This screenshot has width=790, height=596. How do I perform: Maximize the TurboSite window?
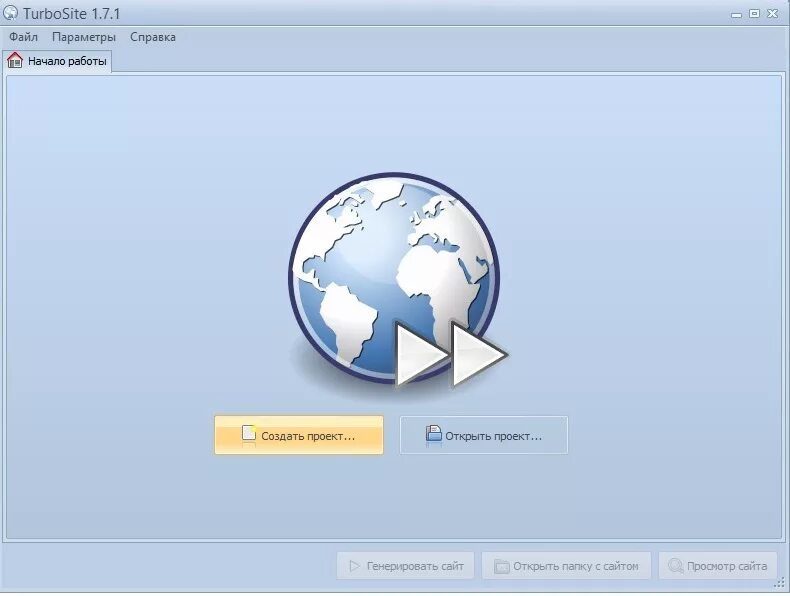pyautogui.click(x=754, y=14)
